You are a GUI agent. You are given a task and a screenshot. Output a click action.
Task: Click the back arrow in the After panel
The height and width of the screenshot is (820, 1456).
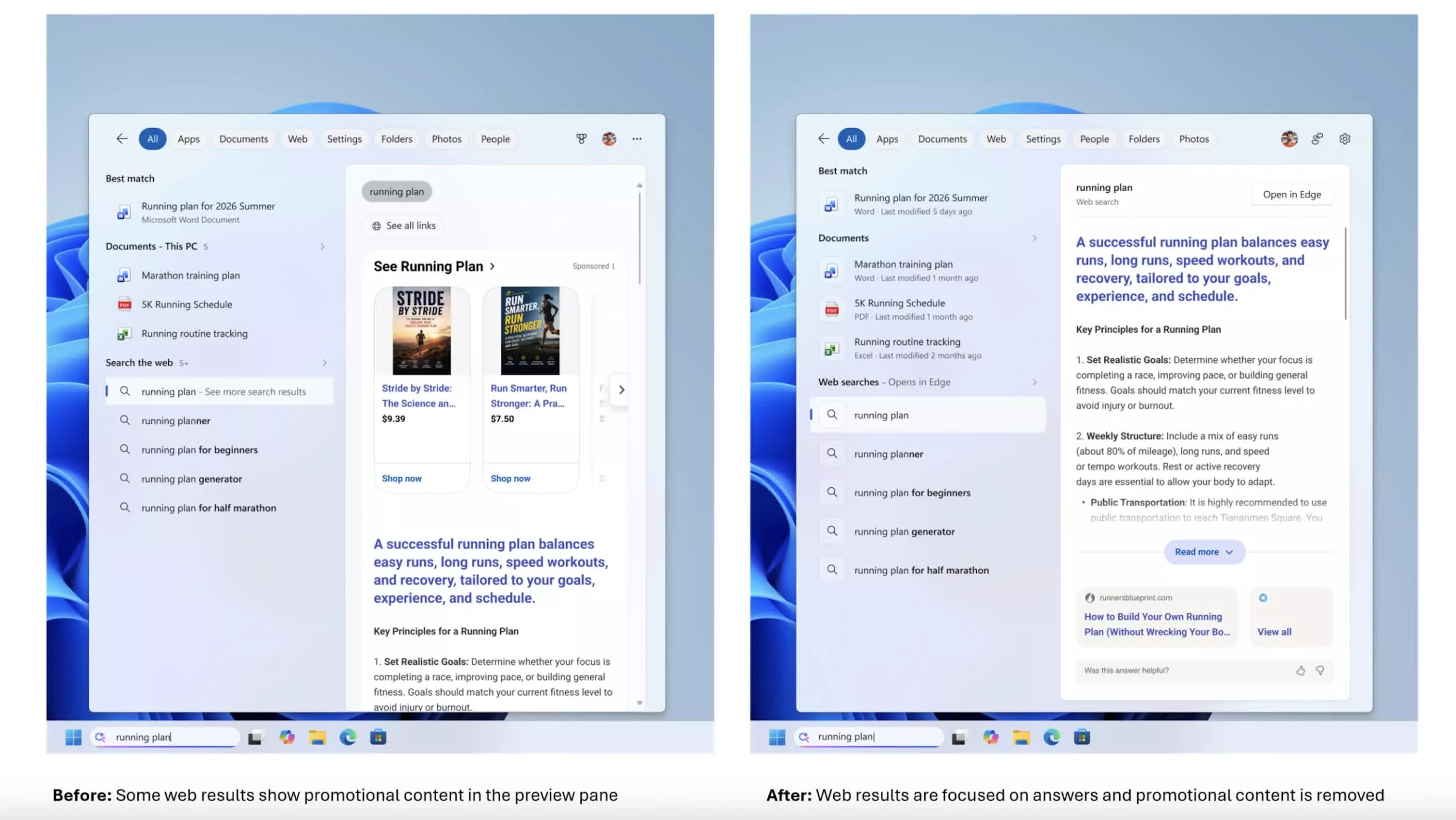823,138
